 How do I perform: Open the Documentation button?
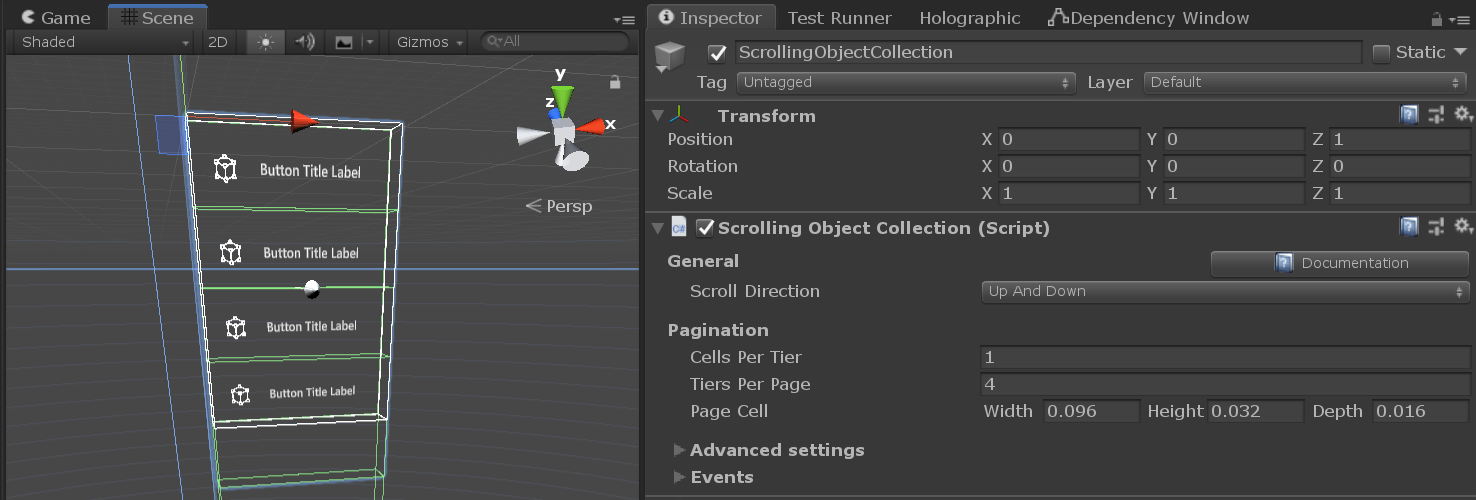coord(1340,263)
